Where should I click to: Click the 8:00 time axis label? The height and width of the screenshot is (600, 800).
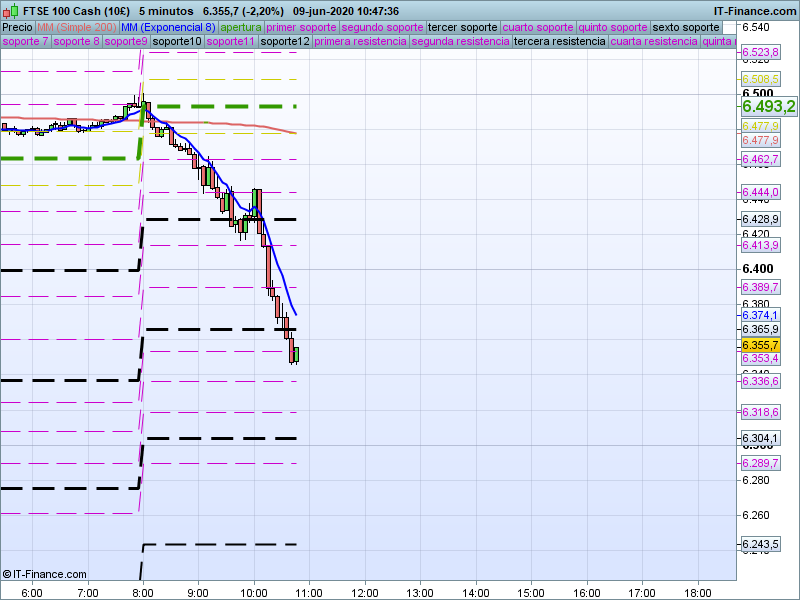143,593
